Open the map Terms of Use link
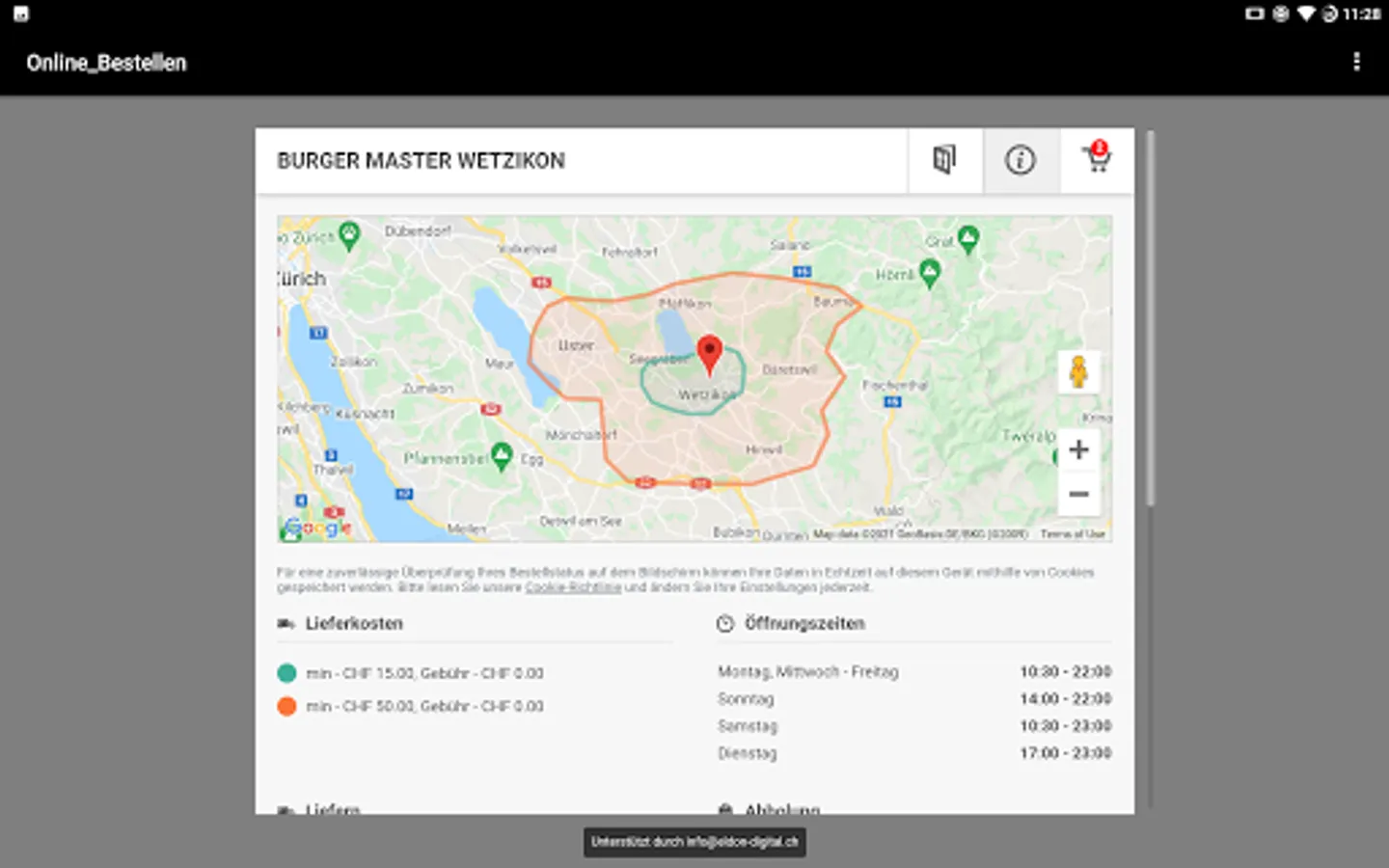The width and height of the screenshot is (1389, 868). [1073, 533]
